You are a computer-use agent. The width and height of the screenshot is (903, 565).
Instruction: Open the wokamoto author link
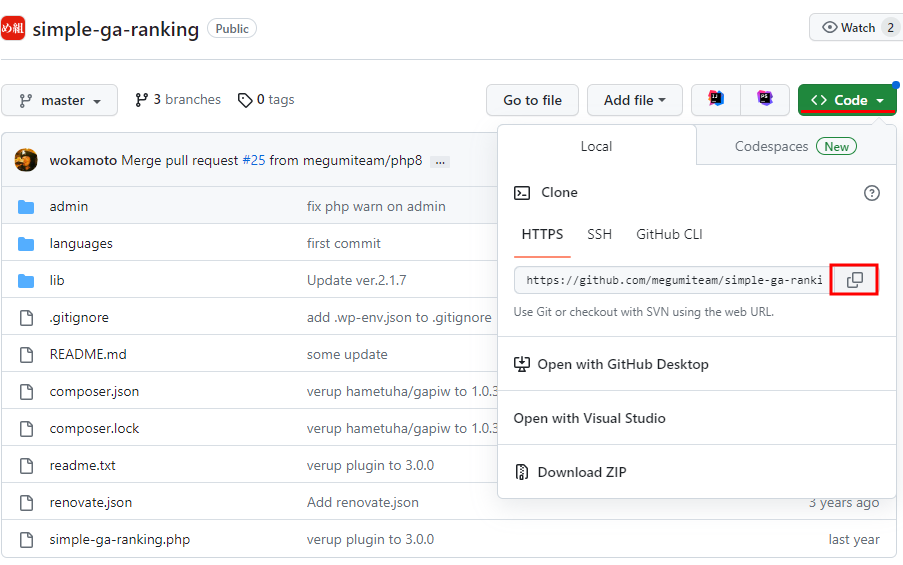tap(83, 160)
